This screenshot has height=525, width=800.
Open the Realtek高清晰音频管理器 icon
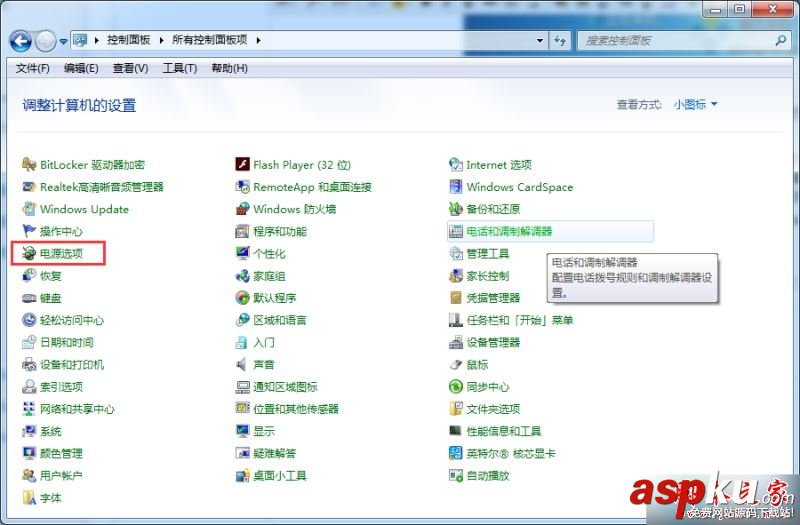pyautogui.click(x=29, y=187)
